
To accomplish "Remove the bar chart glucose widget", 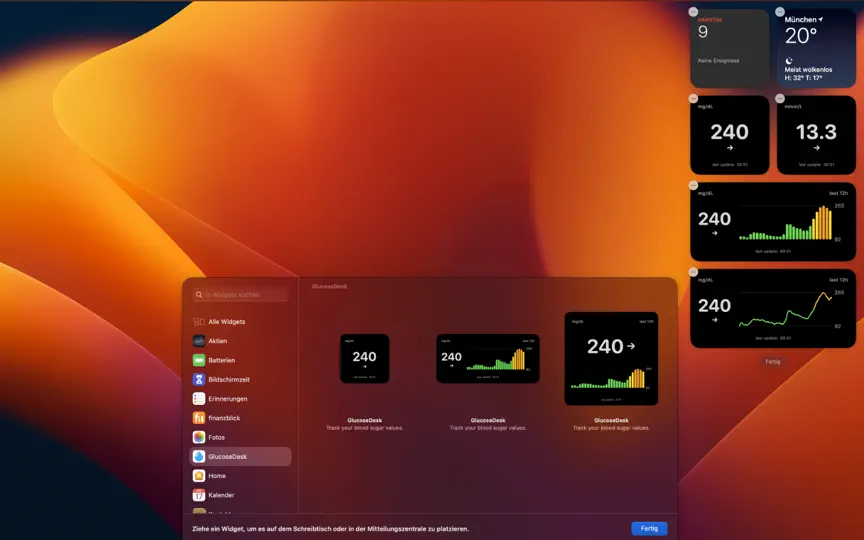I will [x=693, y=185].
